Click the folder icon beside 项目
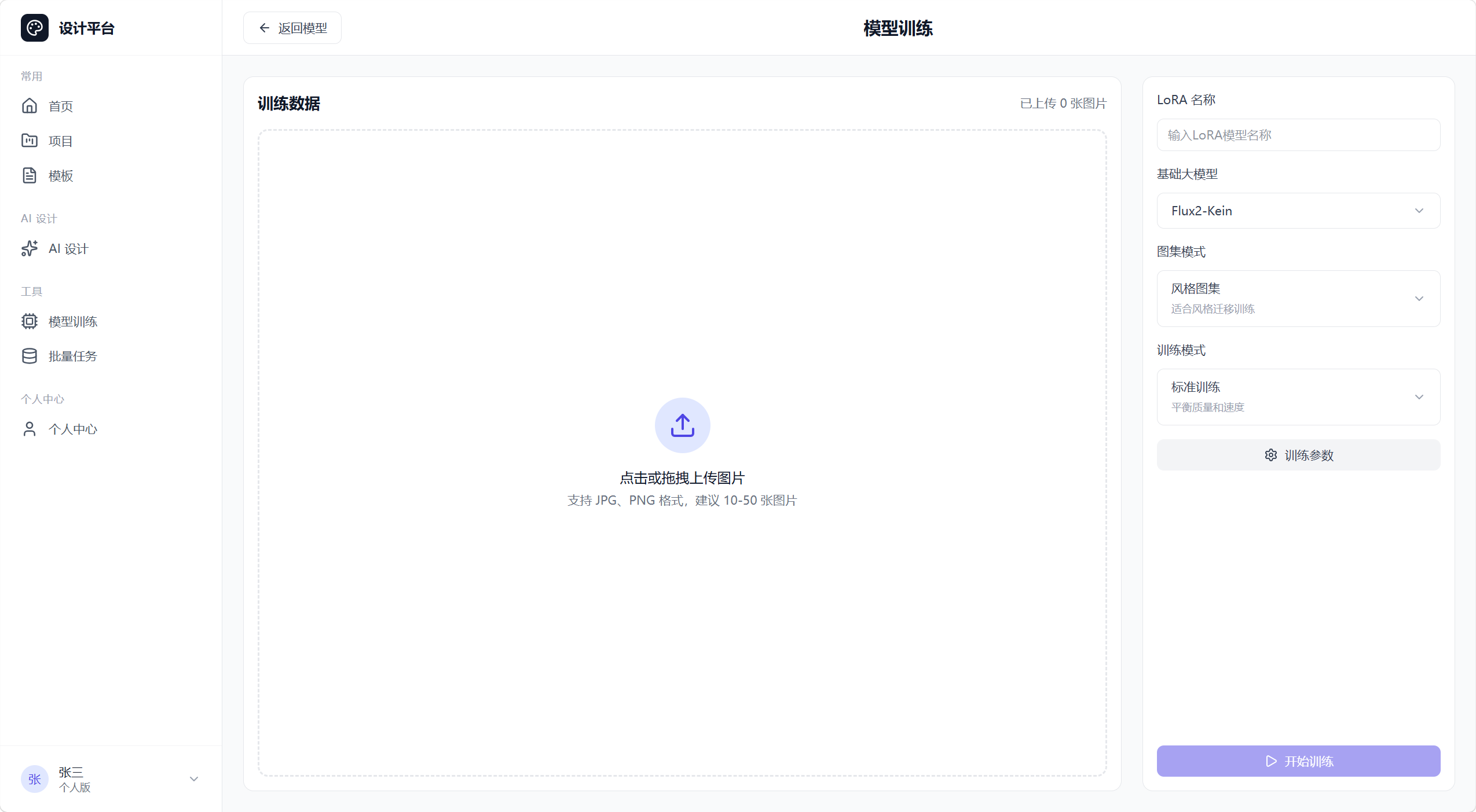1476x812 pixels. click(x=30, y=141)
